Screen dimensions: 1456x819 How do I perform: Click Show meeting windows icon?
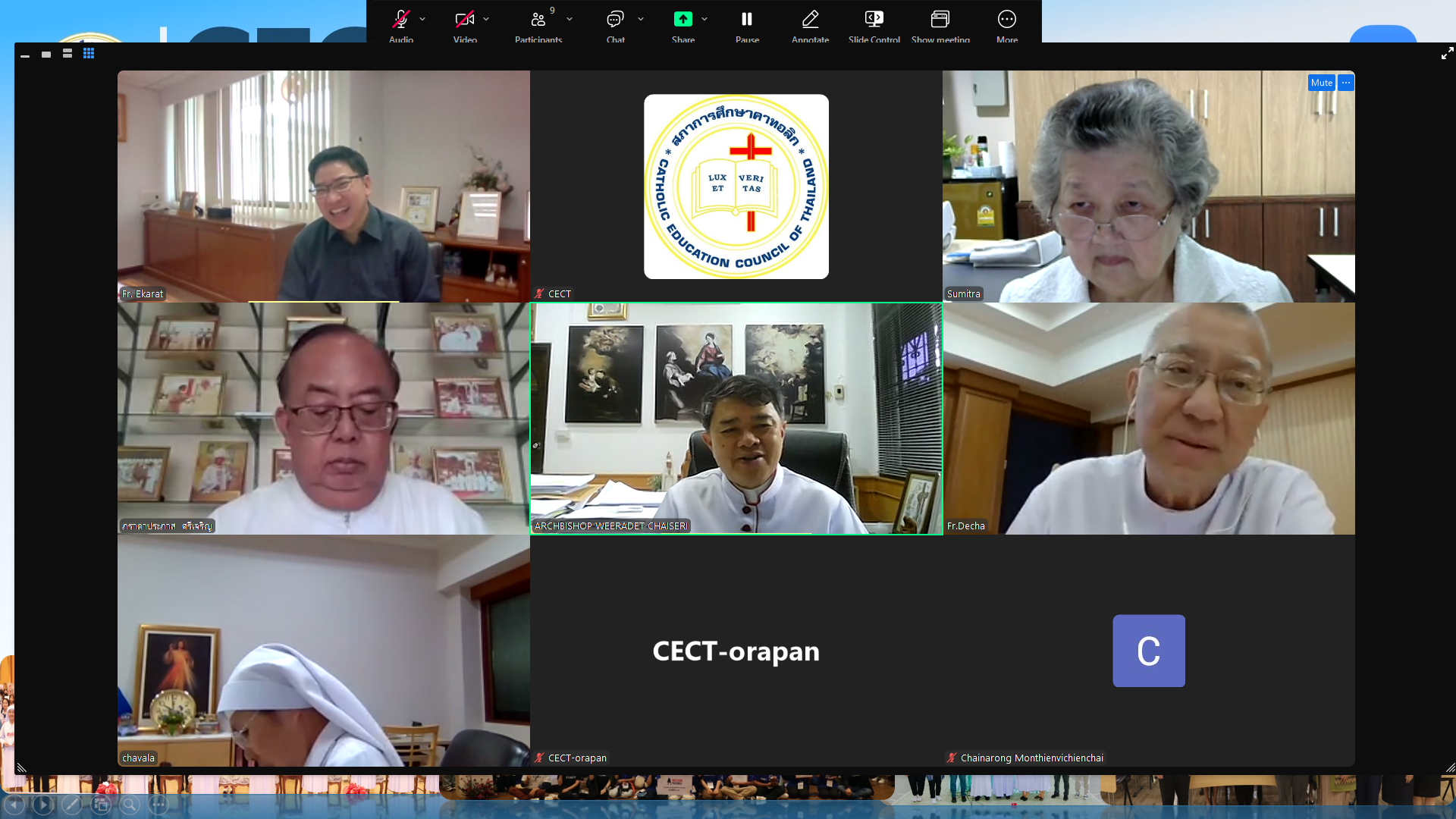click(940, 19)
